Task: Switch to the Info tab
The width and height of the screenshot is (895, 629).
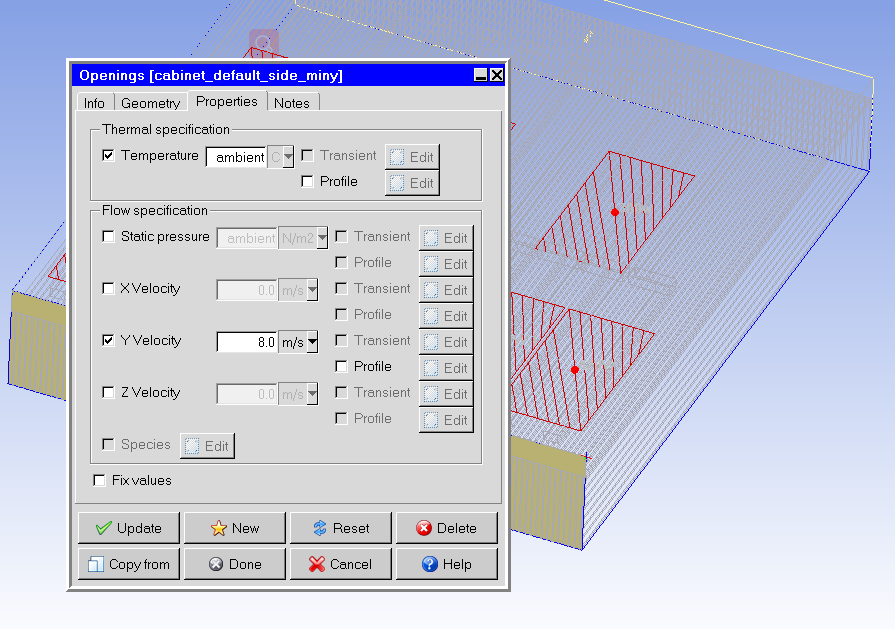Action: (x=94, y=103)
